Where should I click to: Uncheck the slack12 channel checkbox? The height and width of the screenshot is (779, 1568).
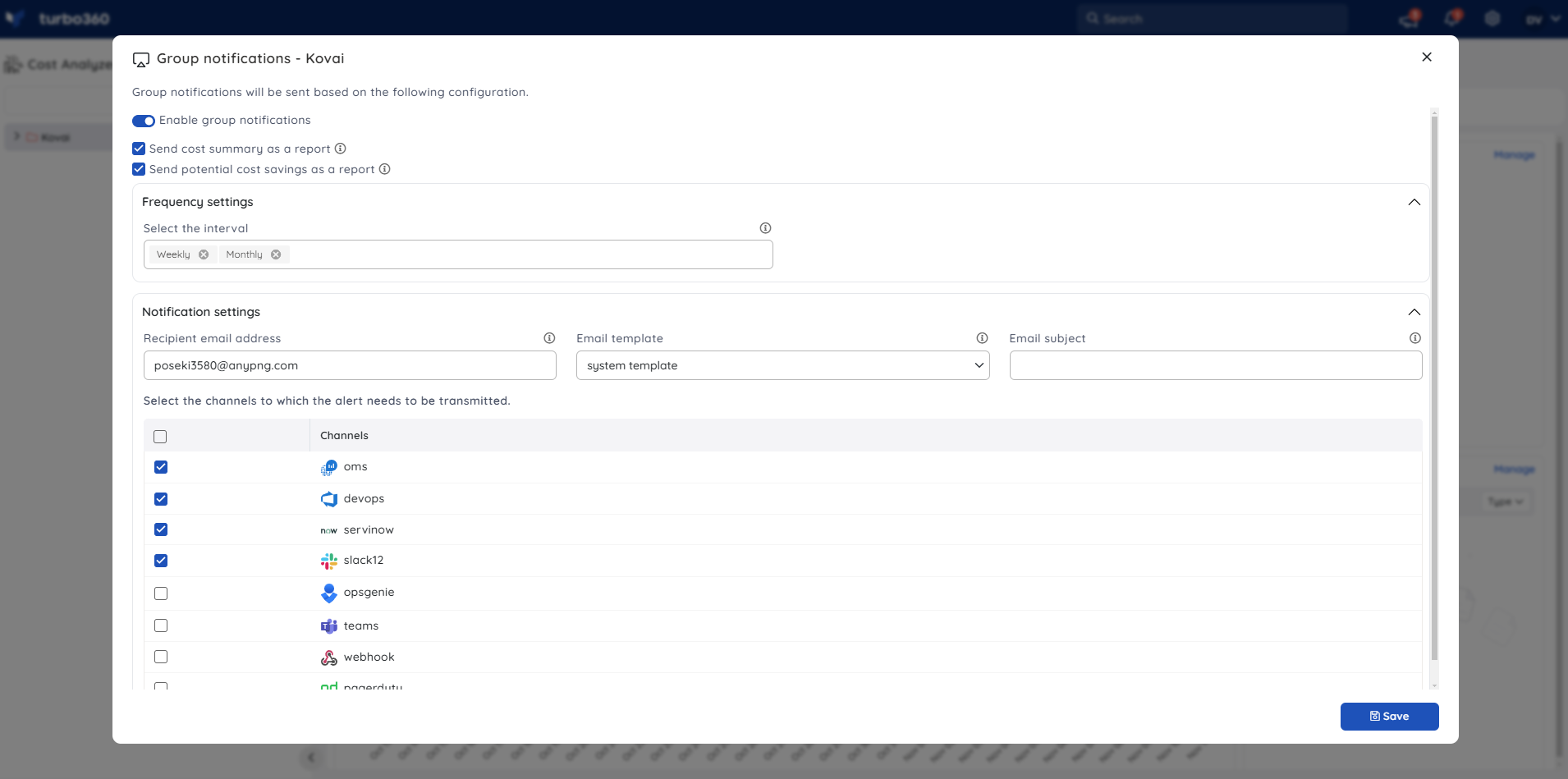tap(161, 561)
